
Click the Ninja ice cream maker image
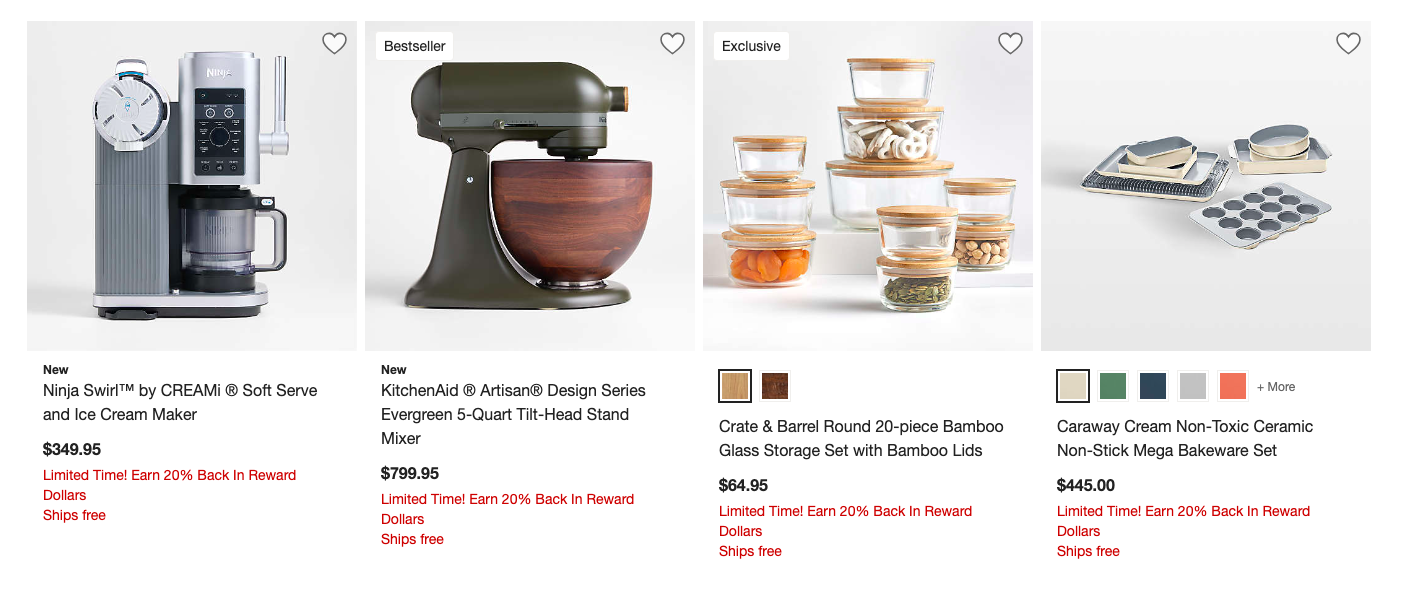tap(191, 186)
